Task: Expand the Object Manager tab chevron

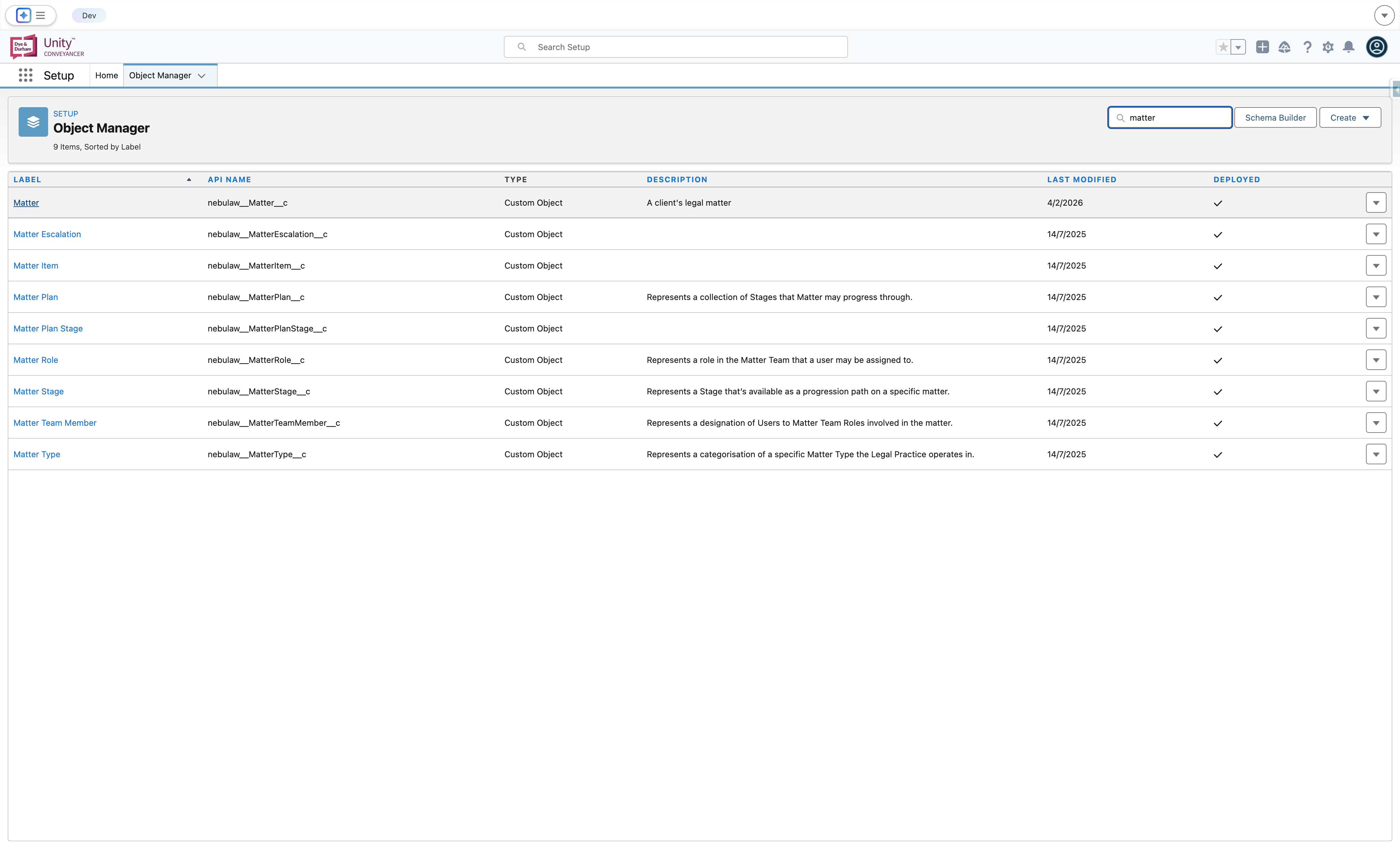Action: 202,75
